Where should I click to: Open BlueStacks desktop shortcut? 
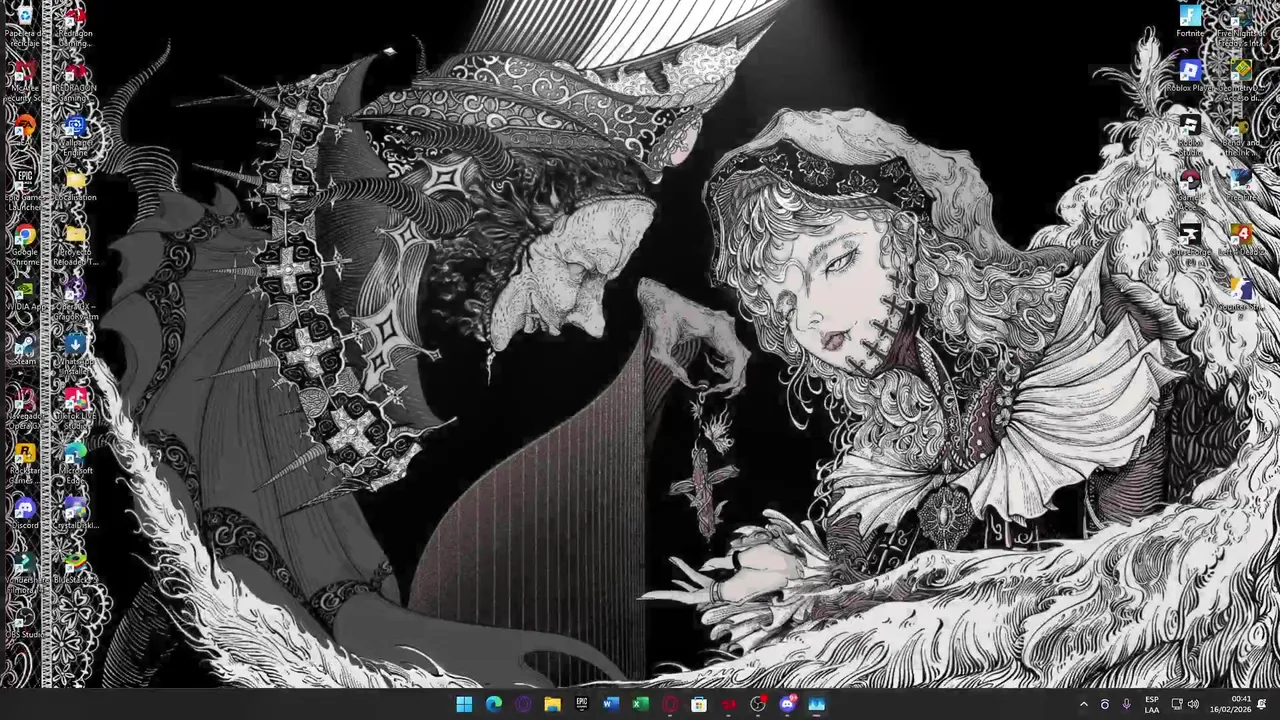[x=75, y=569]
